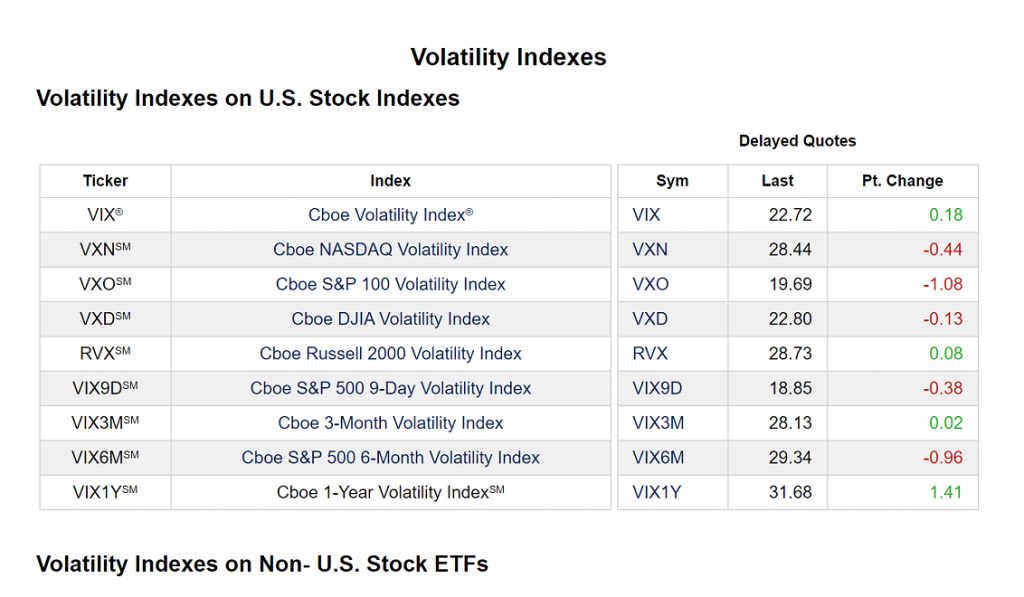The height and width of the screenshot is (597, 1024).
Task: Select the VIX1Y ticker cell
Action: pyautogui.click(x=104, y=492)
